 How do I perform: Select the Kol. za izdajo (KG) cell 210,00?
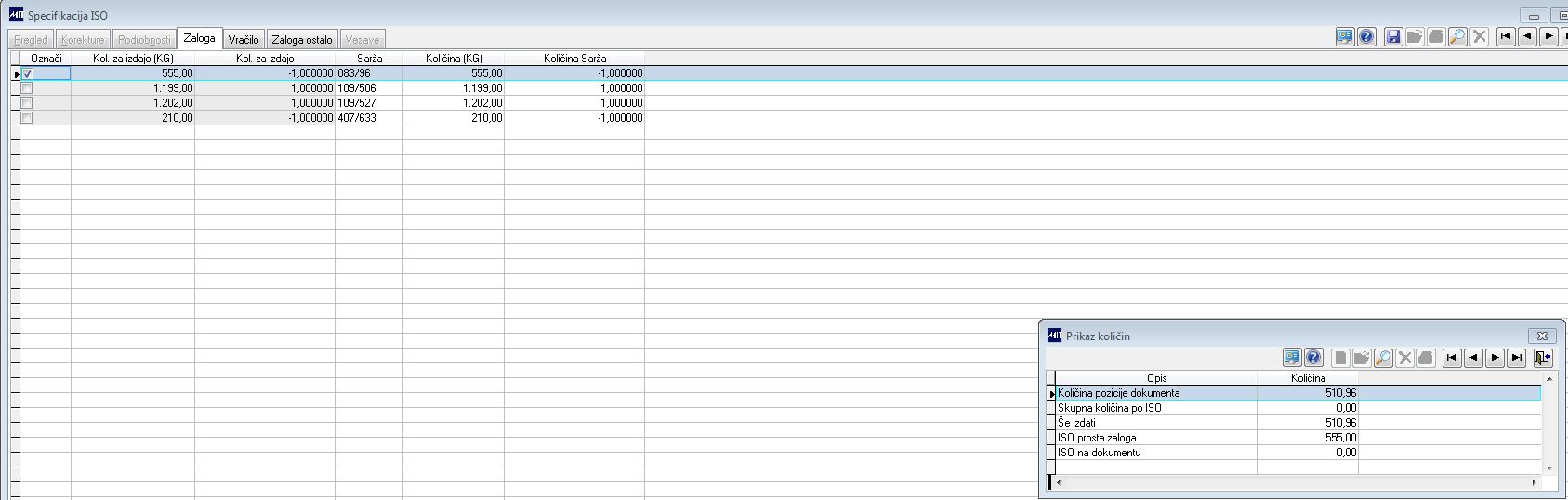pos(133,118)
